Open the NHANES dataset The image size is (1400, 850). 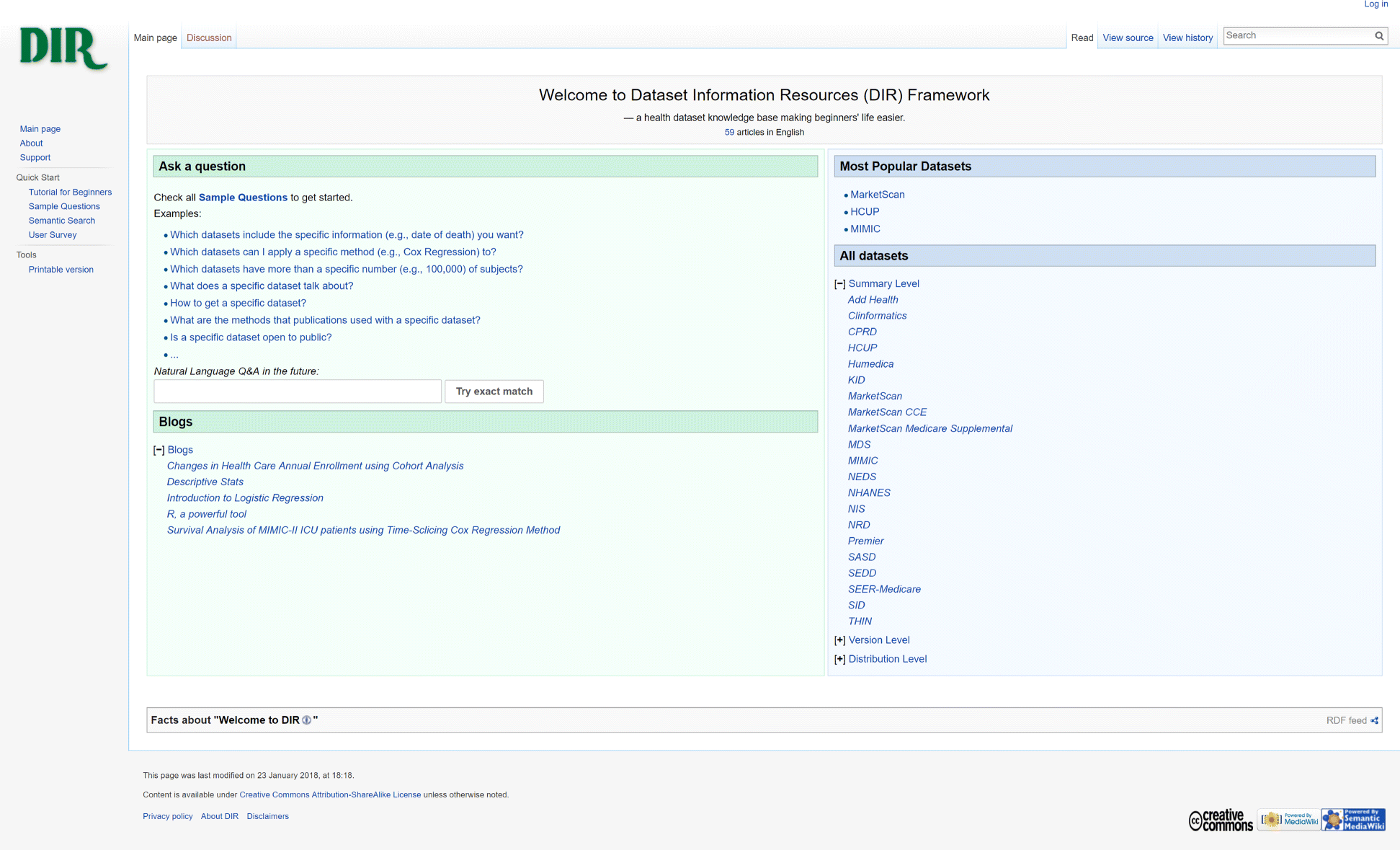point(869,493)
